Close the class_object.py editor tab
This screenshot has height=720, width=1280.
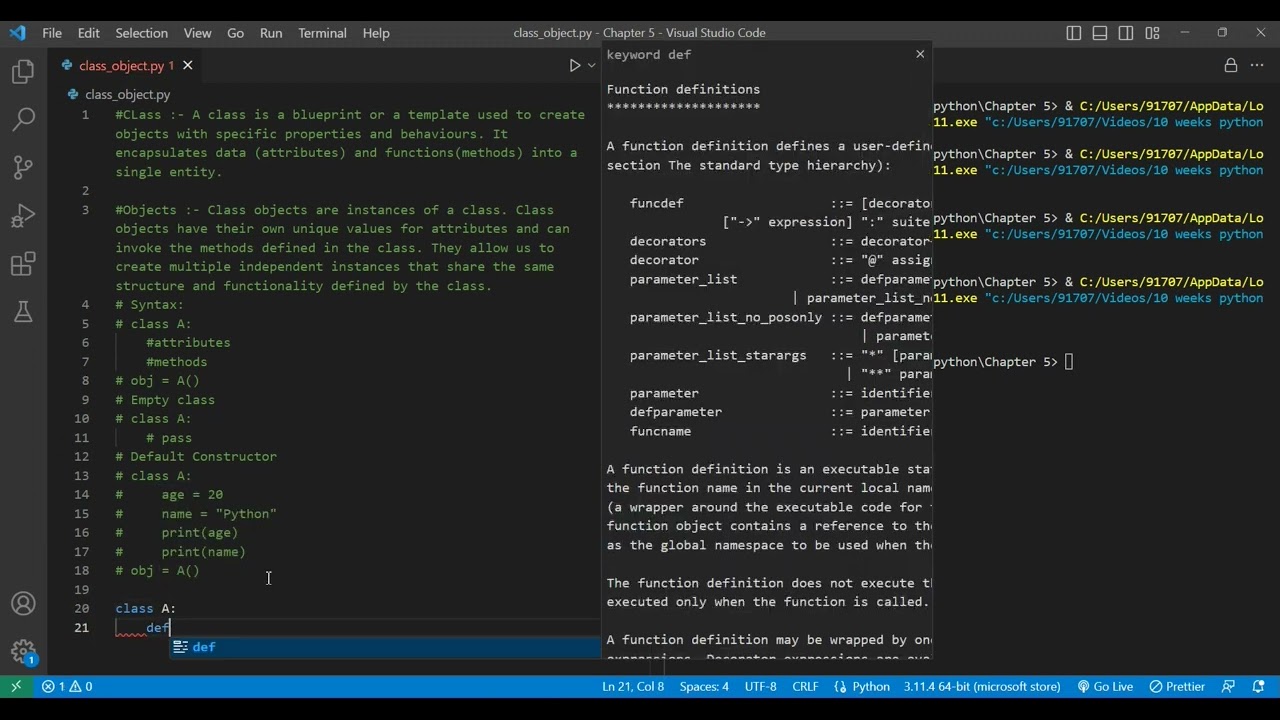(187, 66)
